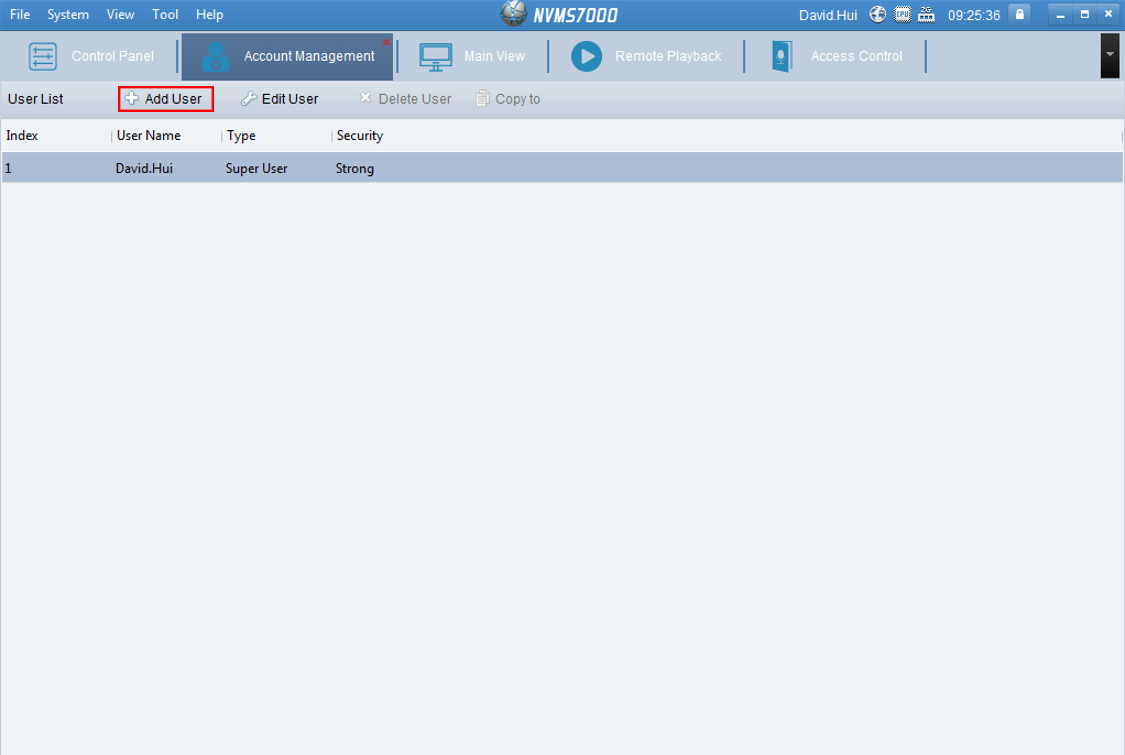Click the padlock lock icon
Image resolution: width=1125 pixels, height=755 pixels.
(1019, 14)
